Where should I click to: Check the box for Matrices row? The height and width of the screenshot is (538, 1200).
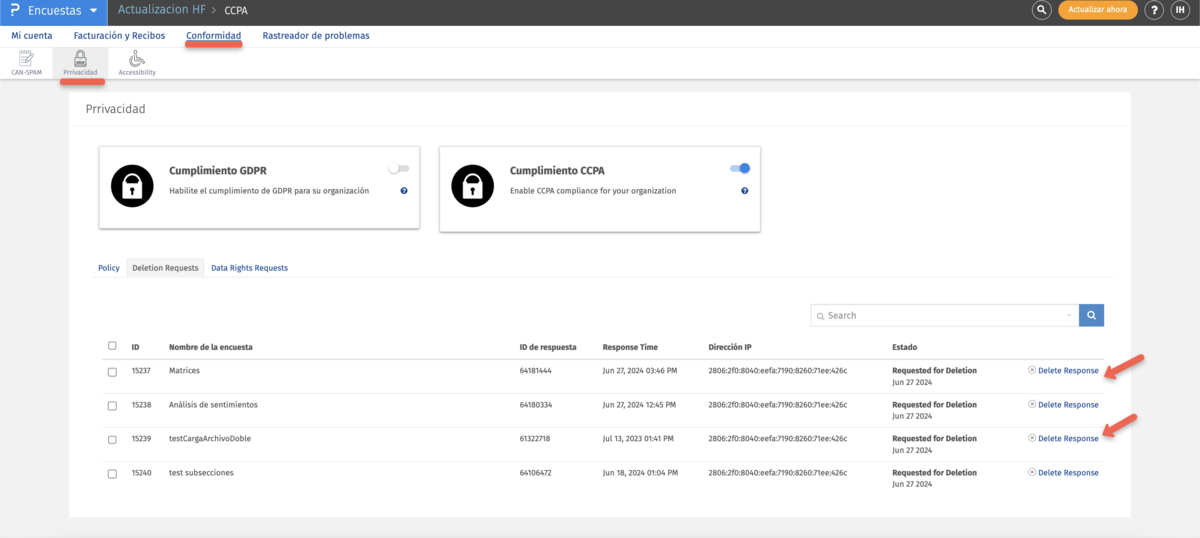click(x=112, y=371)
